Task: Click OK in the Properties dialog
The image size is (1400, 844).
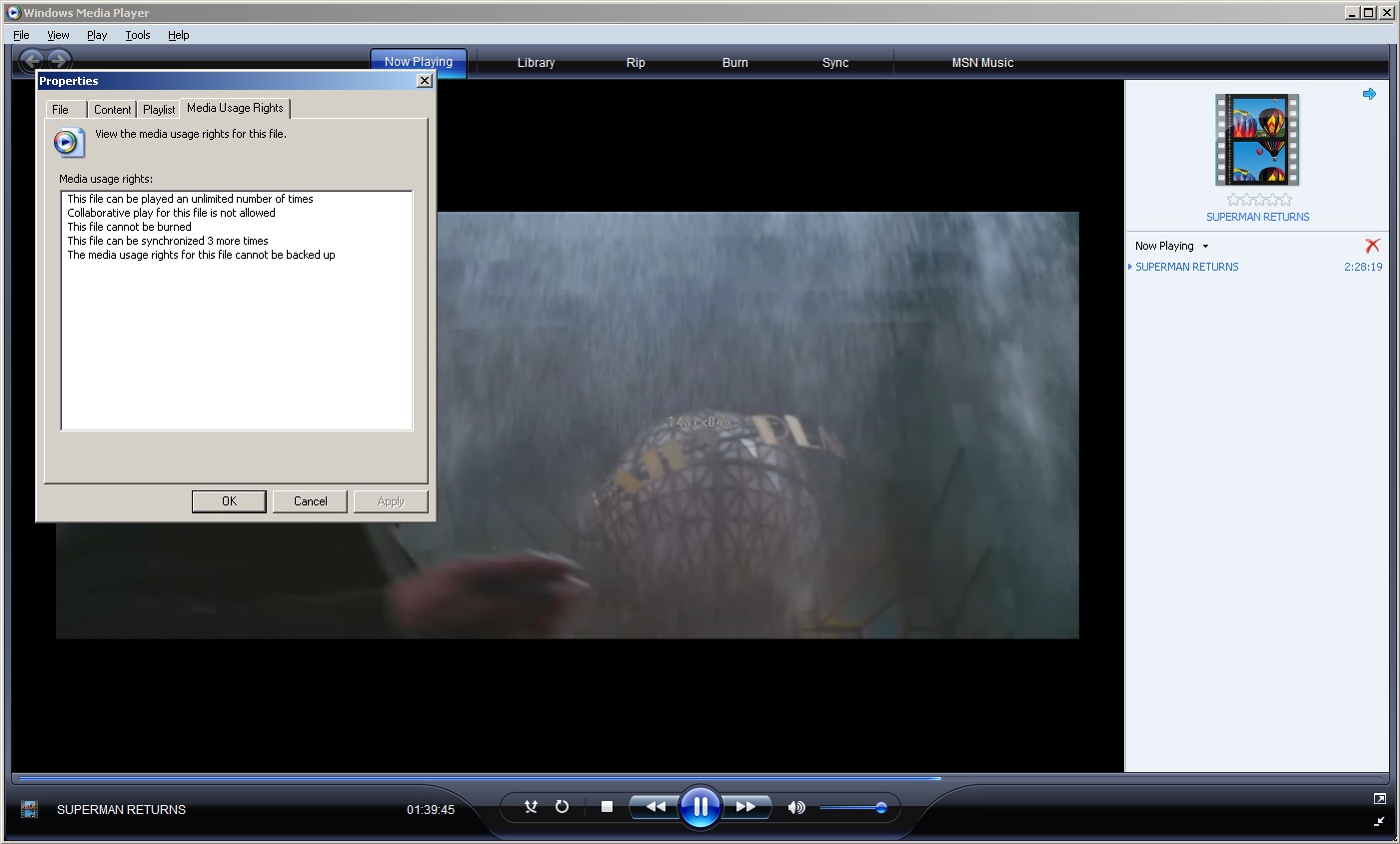Action: tap(229, 501)
